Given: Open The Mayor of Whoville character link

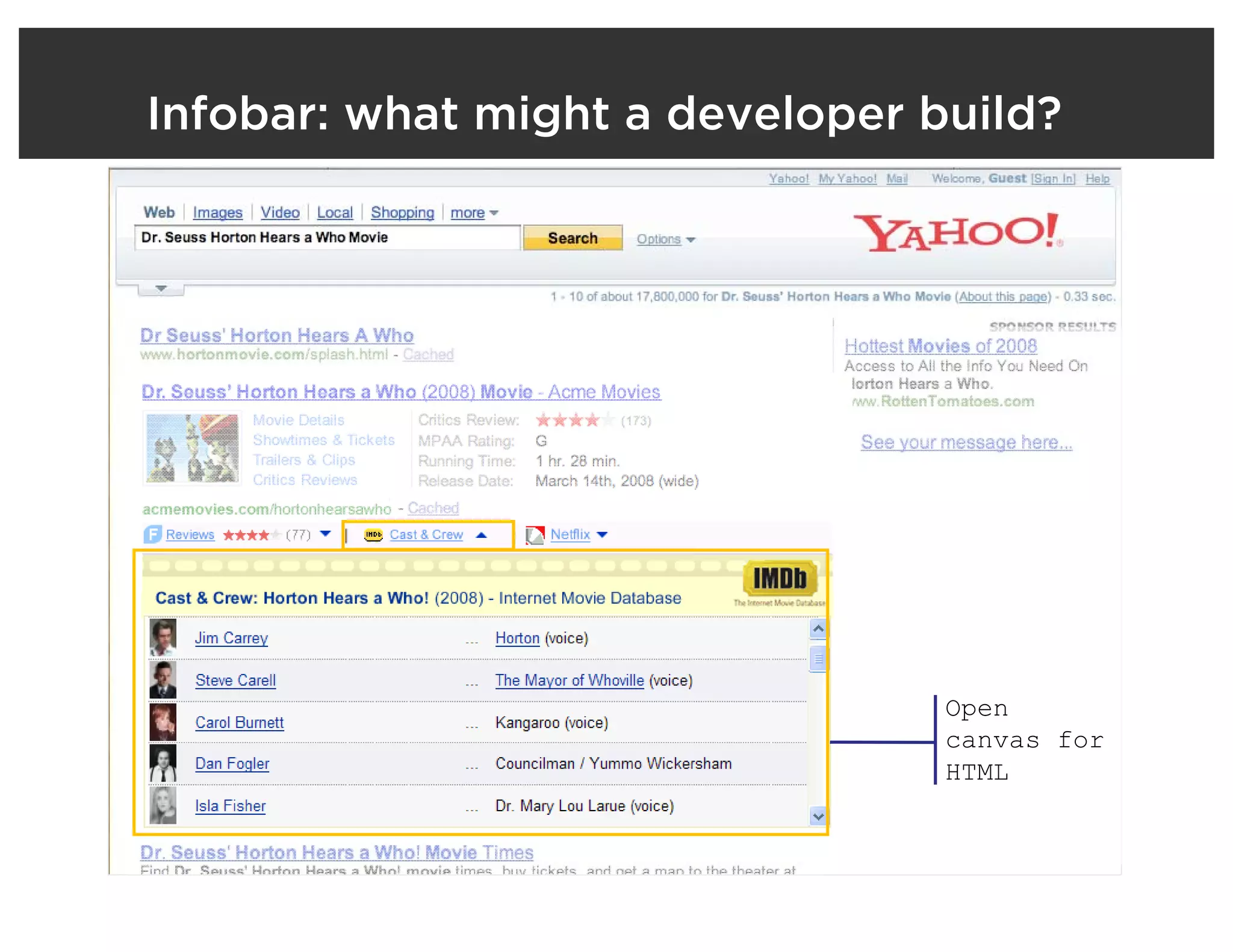Looking at the screenshot, I should (x=570, y=680).
